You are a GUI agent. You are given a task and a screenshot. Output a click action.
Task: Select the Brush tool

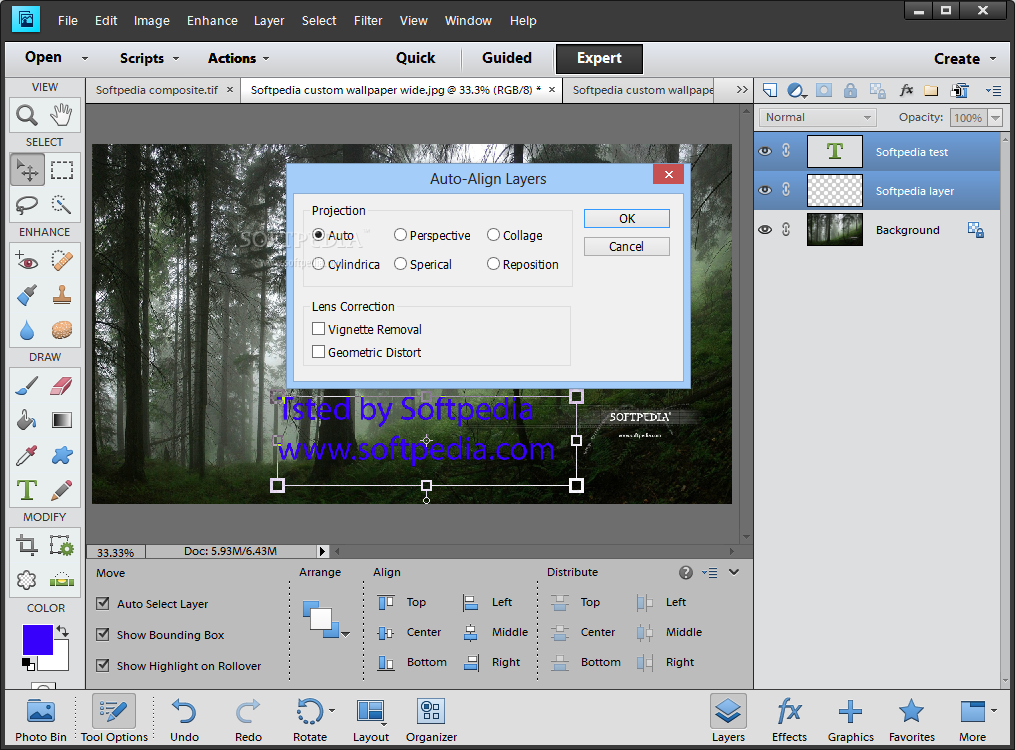[27, 386]
